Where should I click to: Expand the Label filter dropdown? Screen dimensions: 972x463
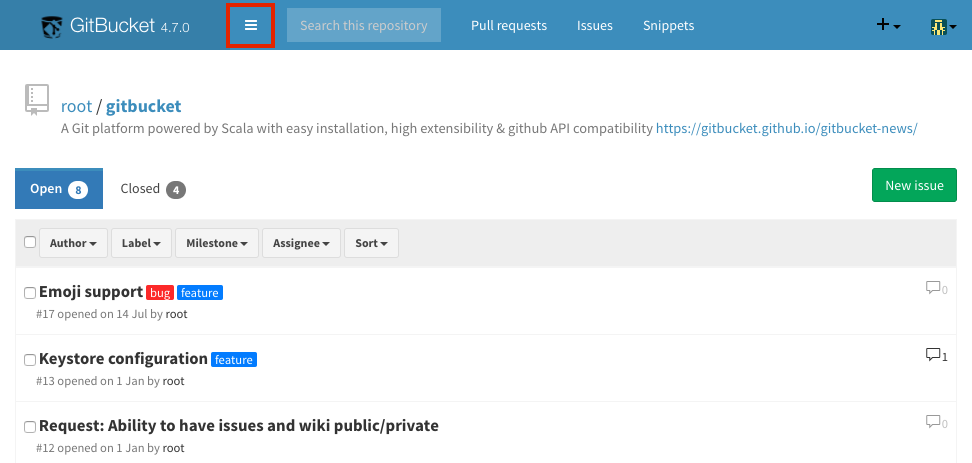[141, 243]
